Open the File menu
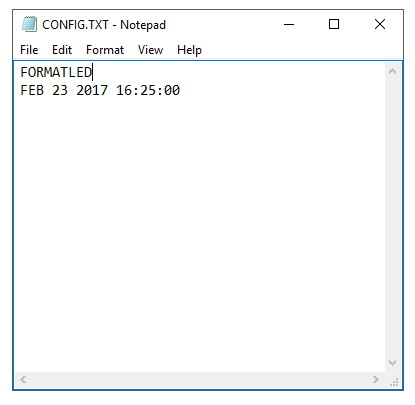415x405 pixels. [x=29, y=50]
